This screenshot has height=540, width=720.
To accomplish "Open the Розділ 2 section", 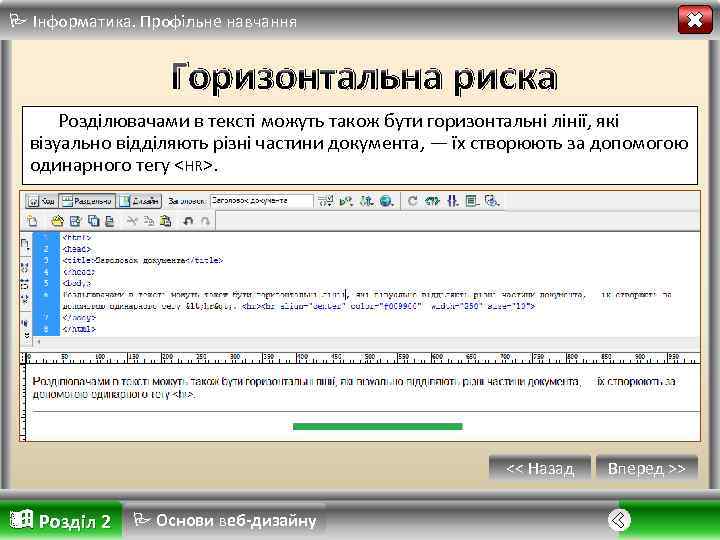I will coord(61,521).
